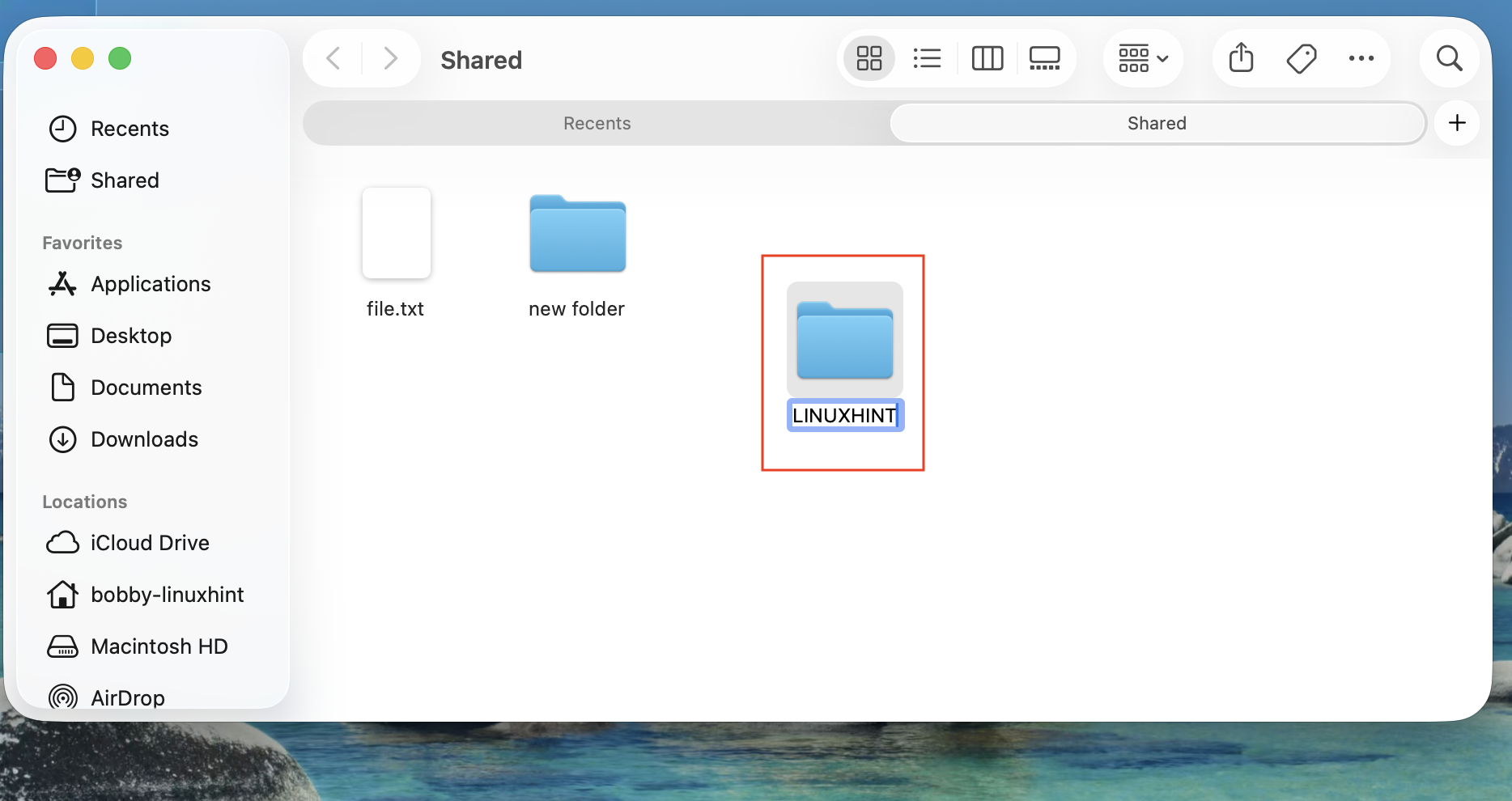Select the file.txt document
This screenshot has width=1512, height=801.
tap(396, 235)
